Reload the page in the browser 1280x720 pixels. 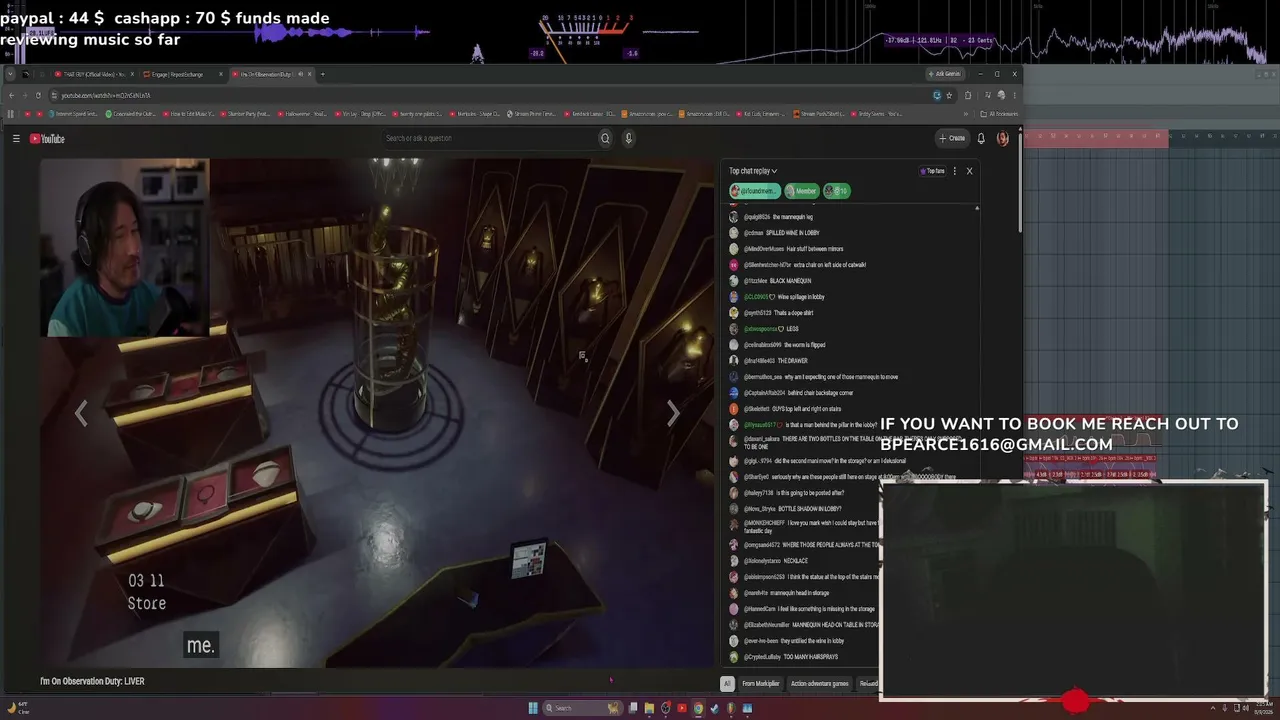pyautogui.click(x=38, y=95)
